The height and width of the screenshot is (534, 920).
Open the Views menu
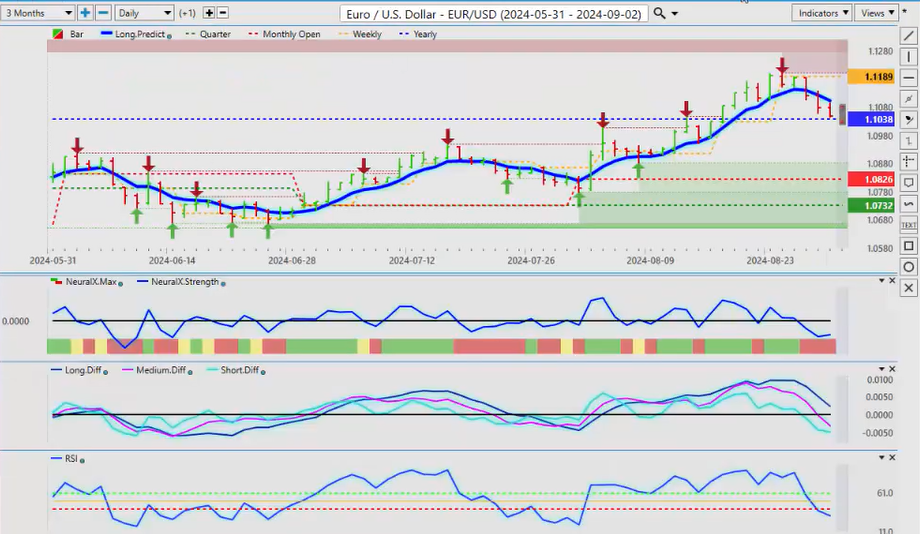(x=877, y=13)
